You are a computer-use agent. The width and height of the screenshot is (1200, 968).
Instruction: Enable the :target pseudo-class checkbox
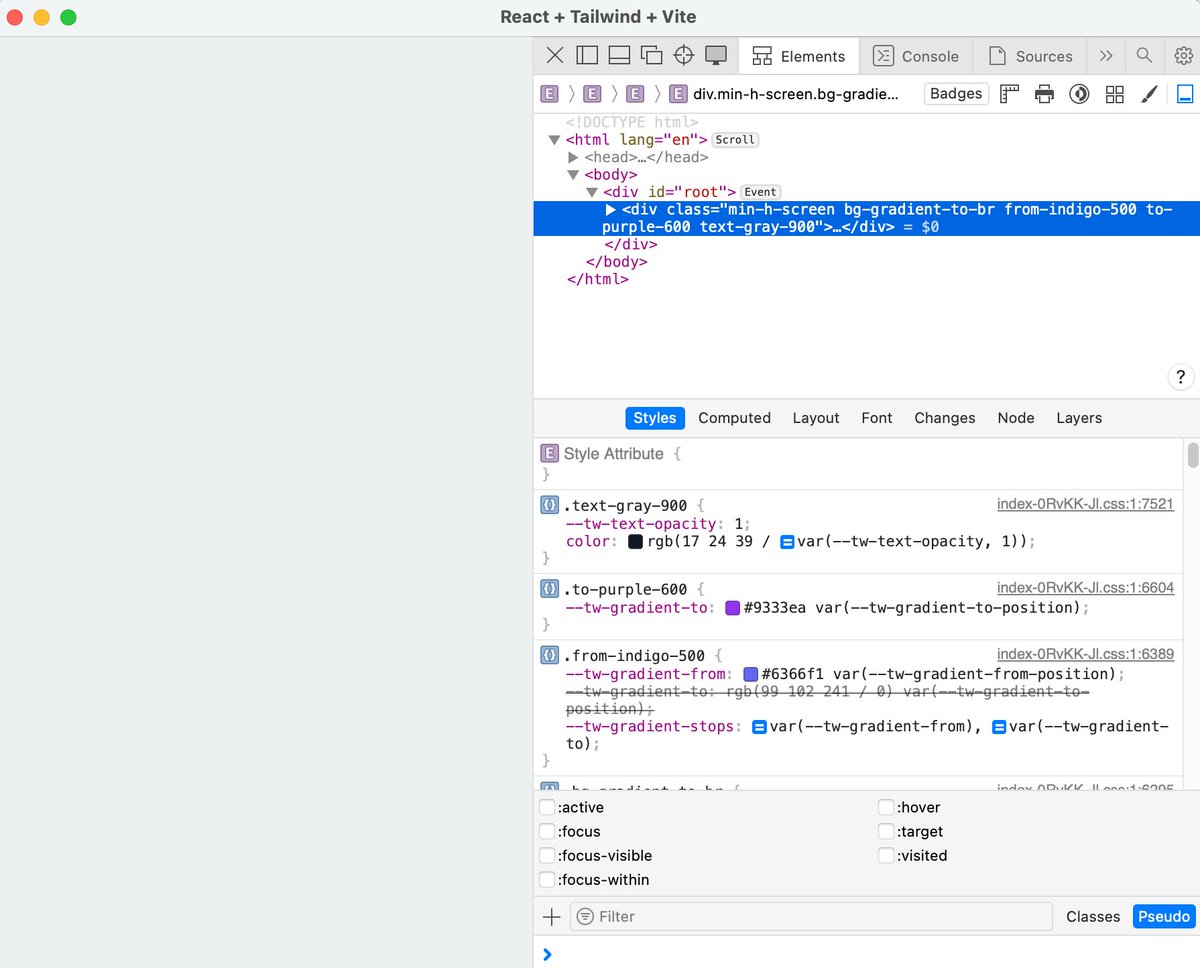tap(886, 831)
